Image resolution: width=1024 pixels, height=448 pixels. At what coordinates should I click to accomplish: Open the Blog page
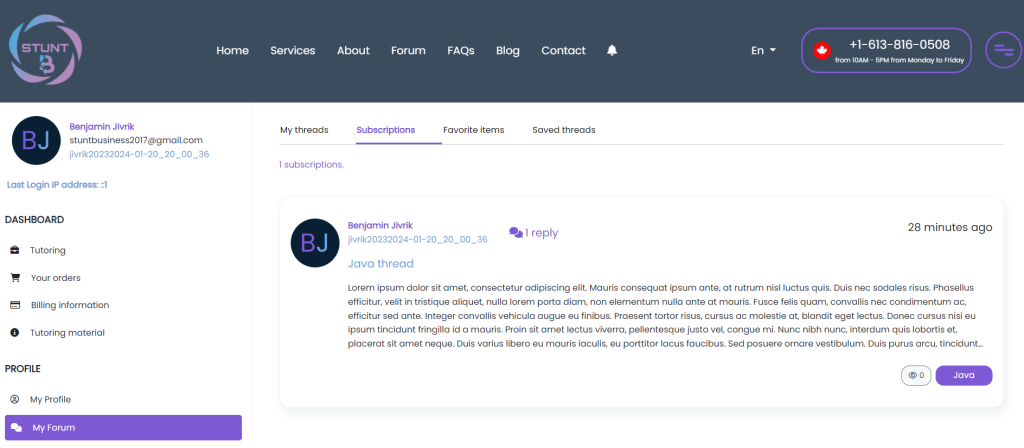click(x=508, y=50)
